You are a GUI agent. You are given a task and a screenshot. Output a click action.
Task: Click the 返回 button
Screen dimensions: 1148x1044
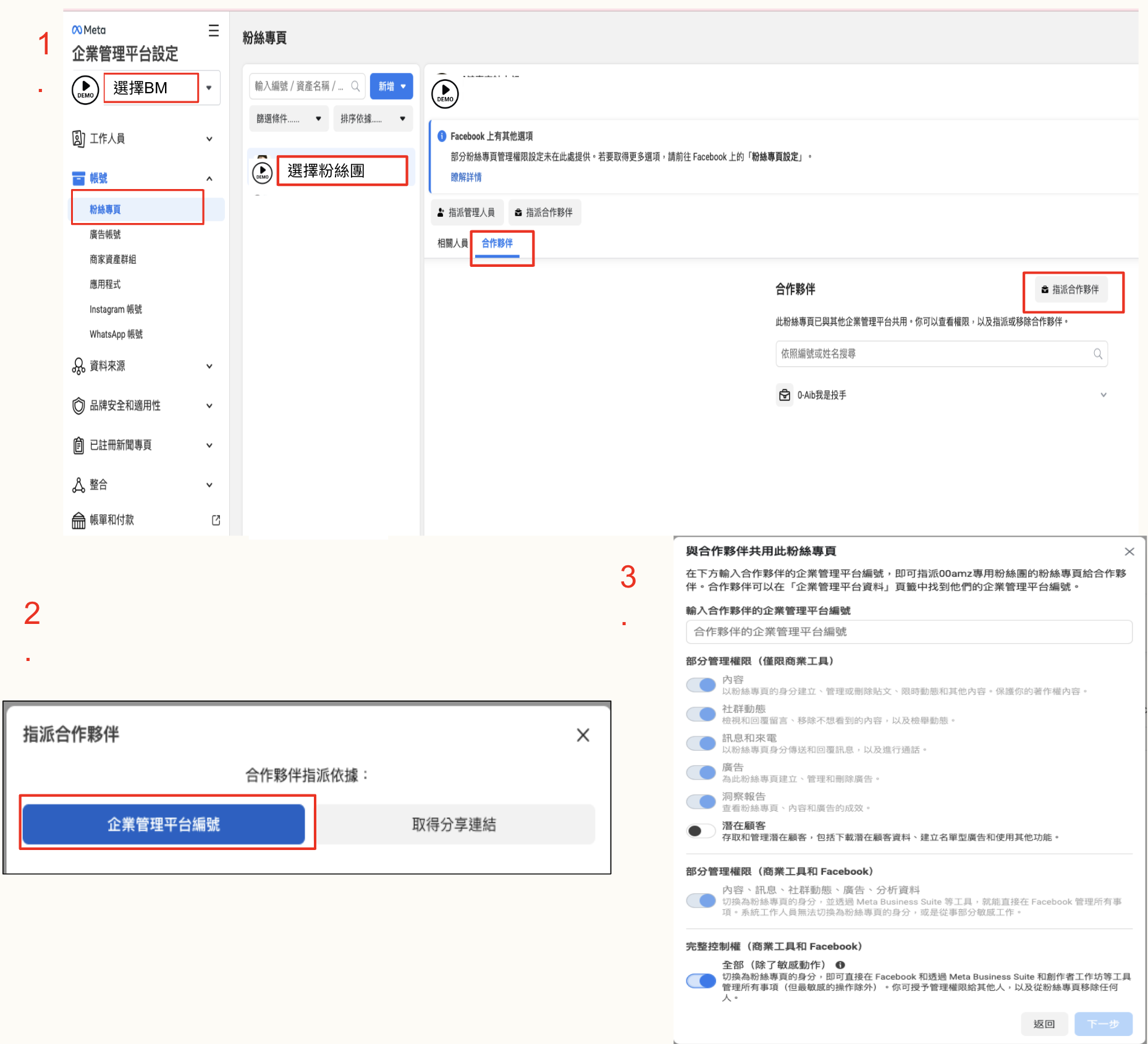pos(1044,1024)
